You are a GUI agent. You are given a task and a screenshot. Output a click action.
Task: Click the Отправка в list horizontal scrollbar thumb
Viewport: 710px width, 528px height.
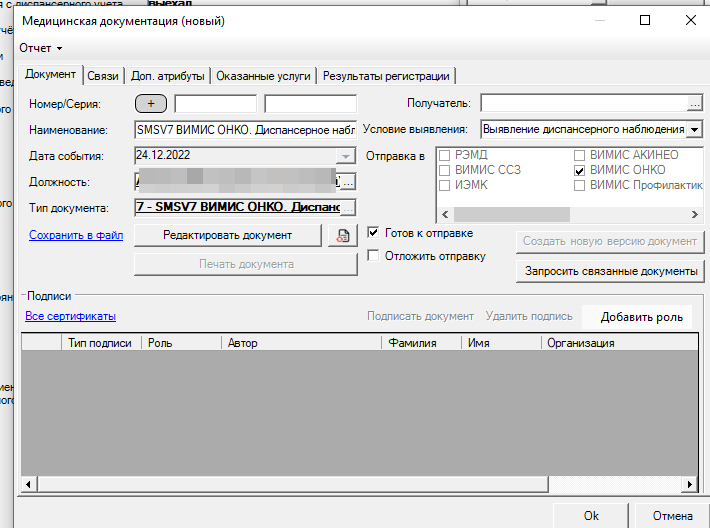pos(512,215)
